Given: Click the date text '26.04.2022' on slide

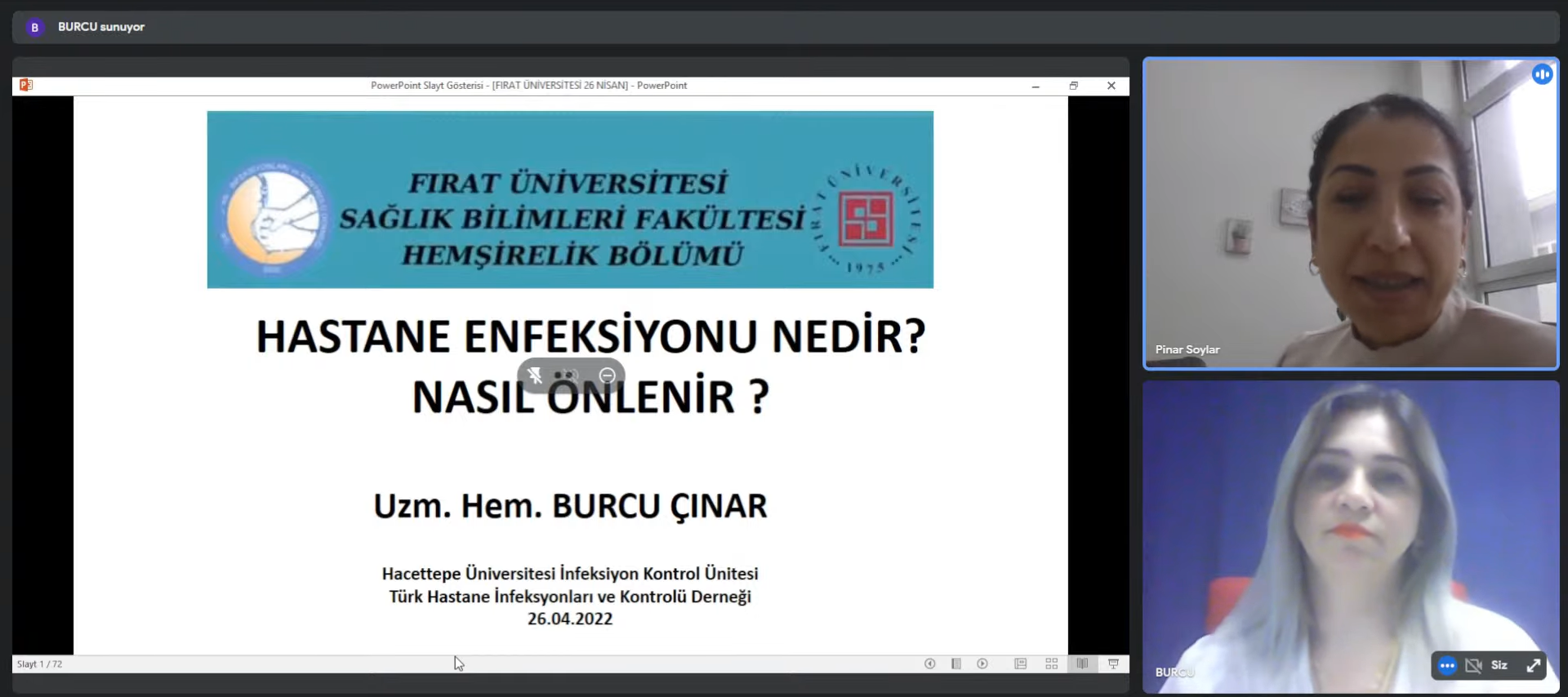Looking at the screenshot, I should click(x=570, y=619).
